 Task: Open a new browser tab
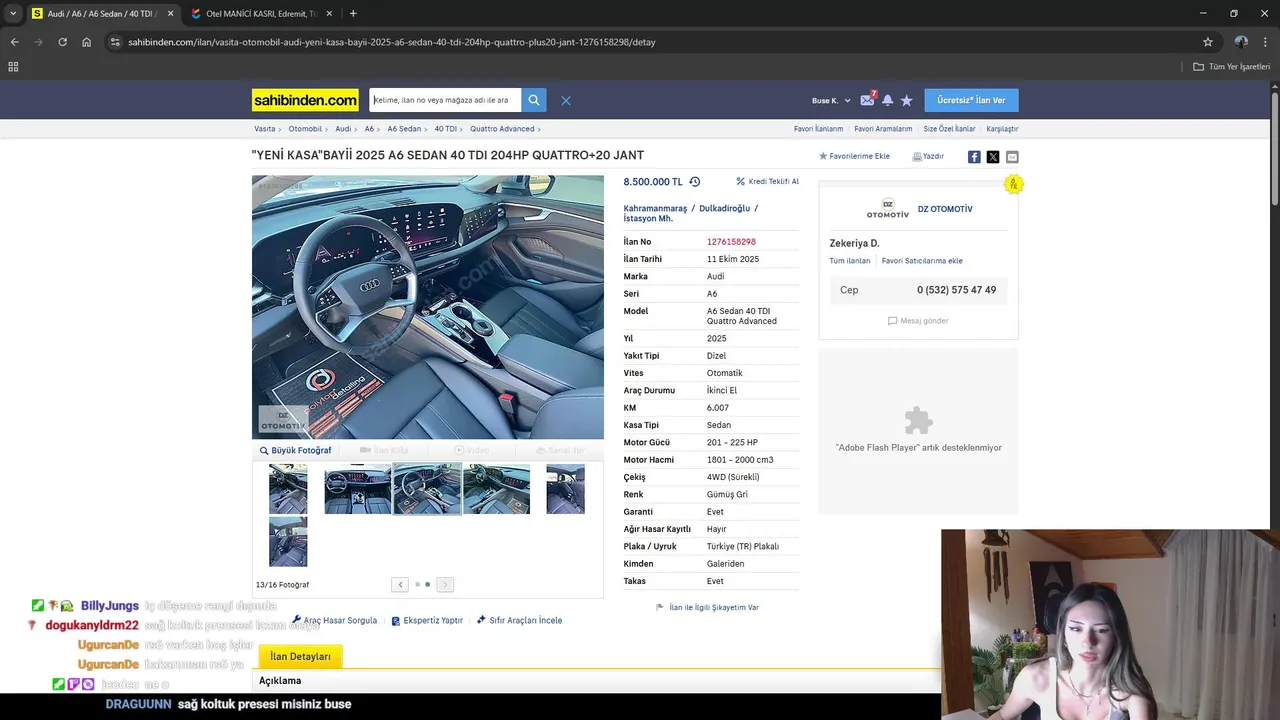pos(353,14)
